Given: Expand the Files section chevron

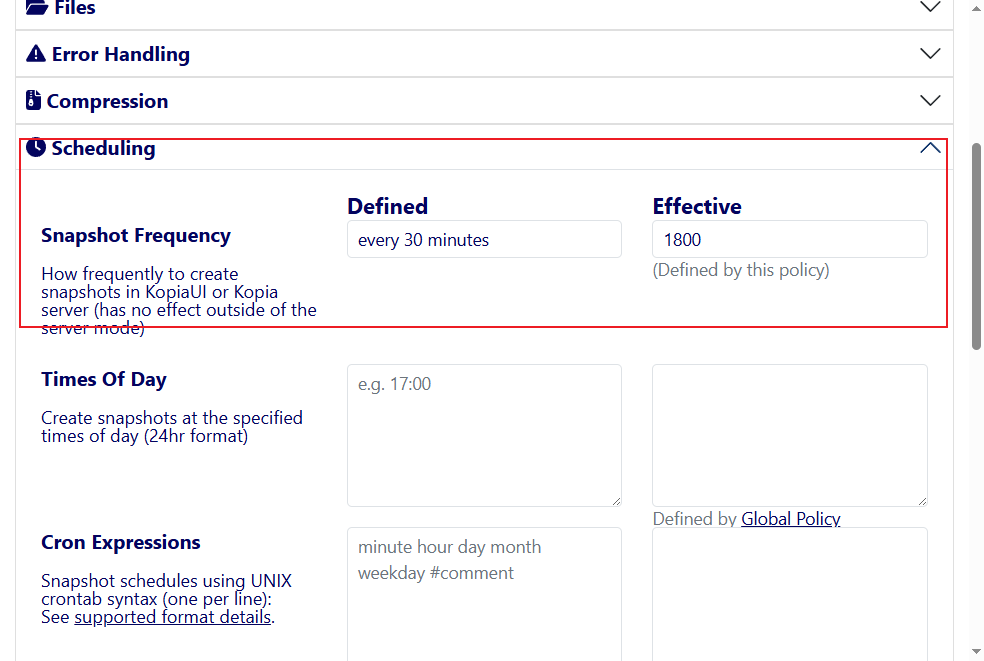Looking at the screenshot, I should coord(930,7).
